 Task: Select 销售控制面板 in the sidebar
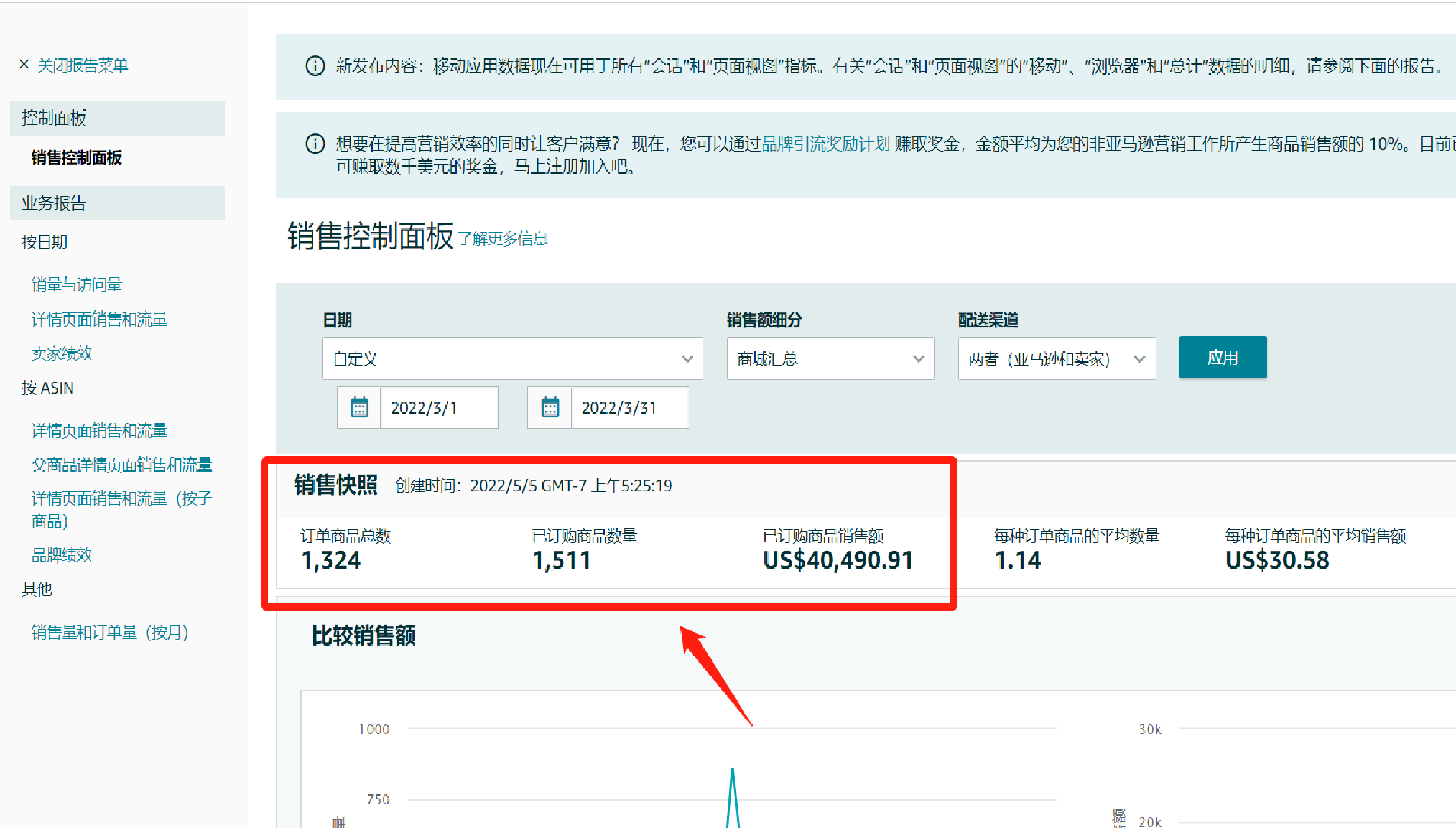click(x=77, y=158)
